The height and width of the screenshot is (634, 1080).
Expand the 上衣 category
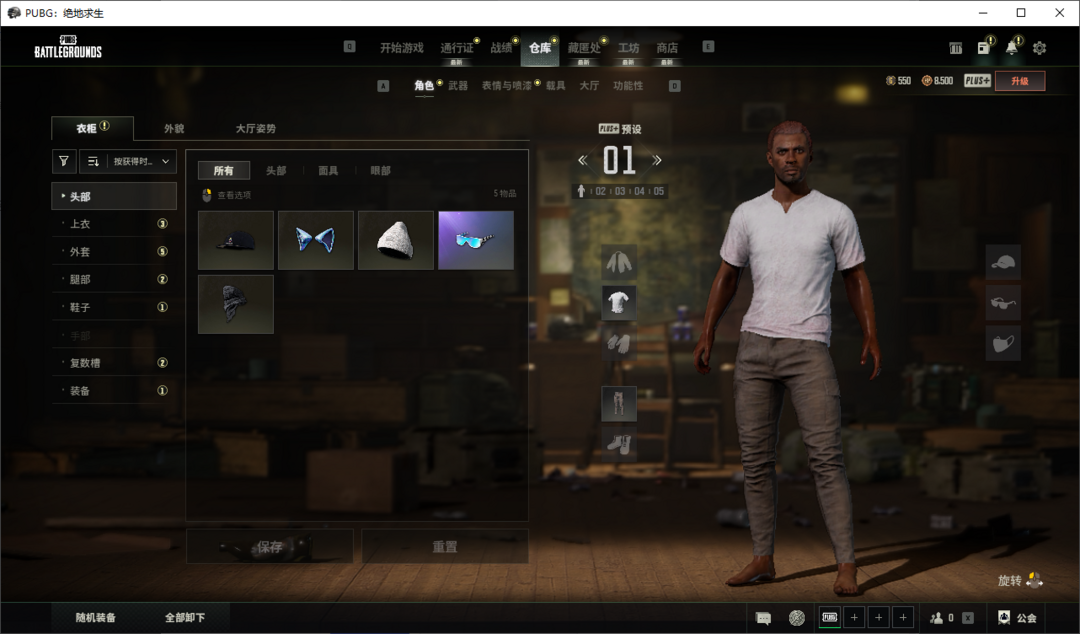[114, 224]
